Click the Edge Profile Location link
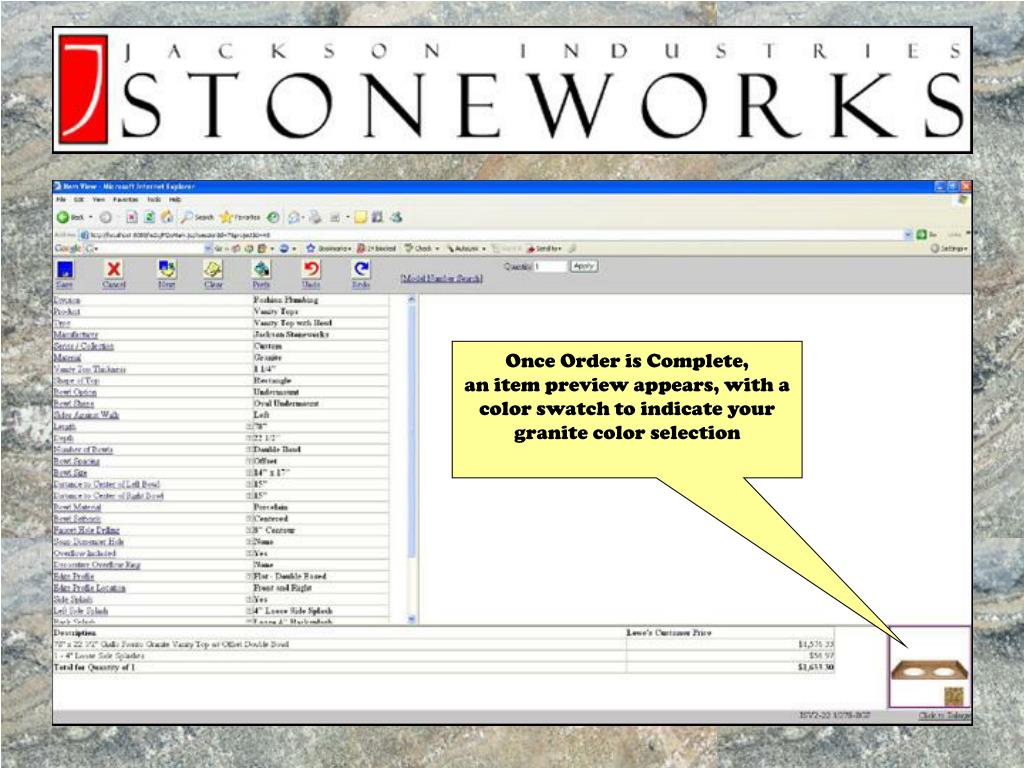Image resolution: width=1024 pixels, height=768 pixels. (x=89, y=588)
